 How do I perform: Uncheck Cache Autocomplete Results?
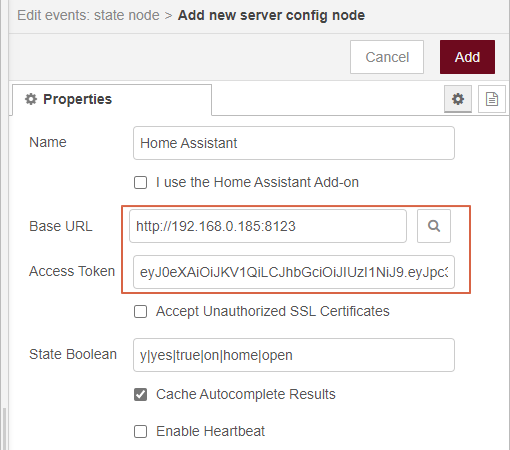tap(140, 394)
